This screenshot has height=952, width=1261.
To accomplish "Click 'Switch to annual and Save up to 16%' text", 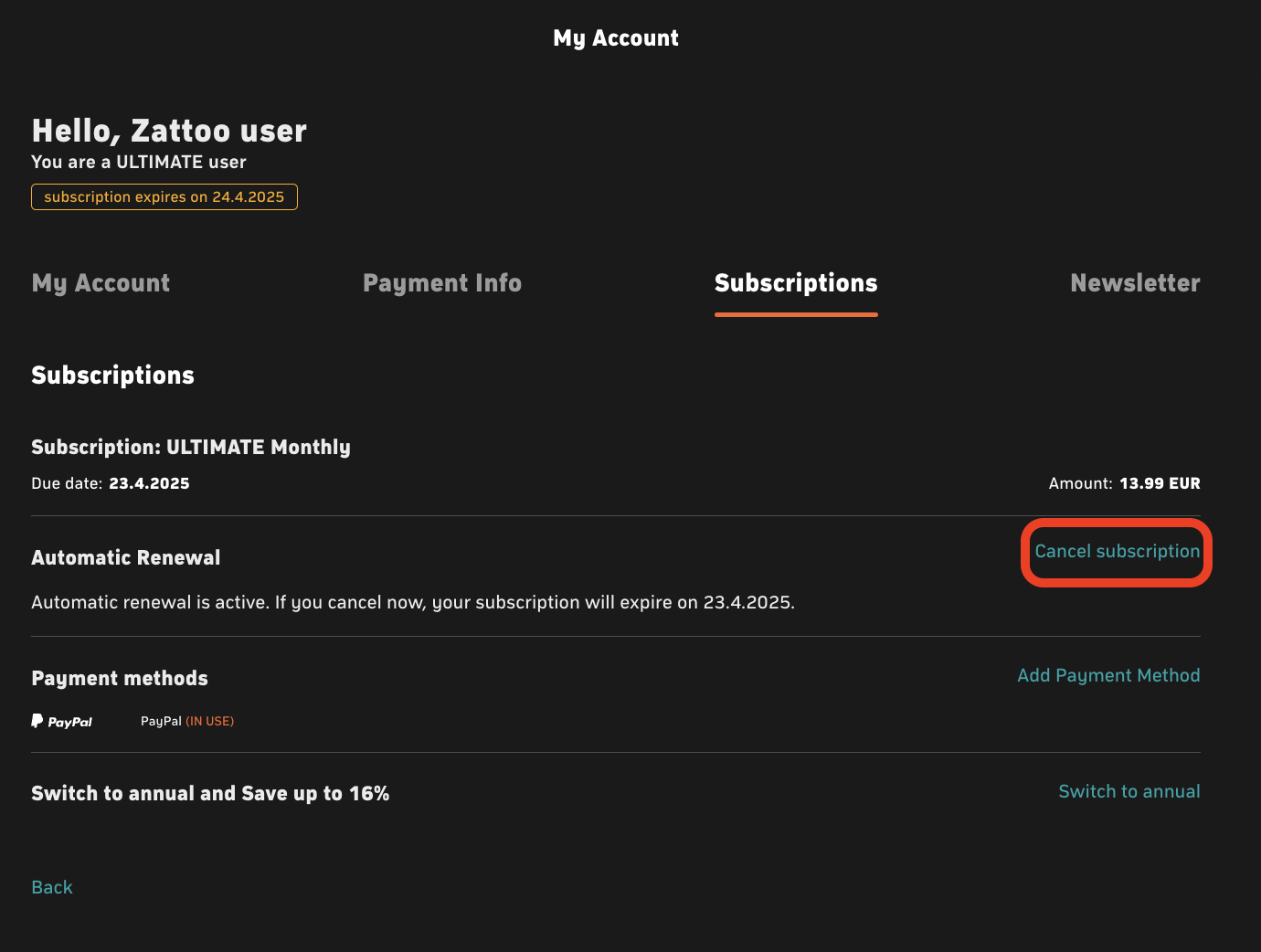I will (x=210, y=793).
